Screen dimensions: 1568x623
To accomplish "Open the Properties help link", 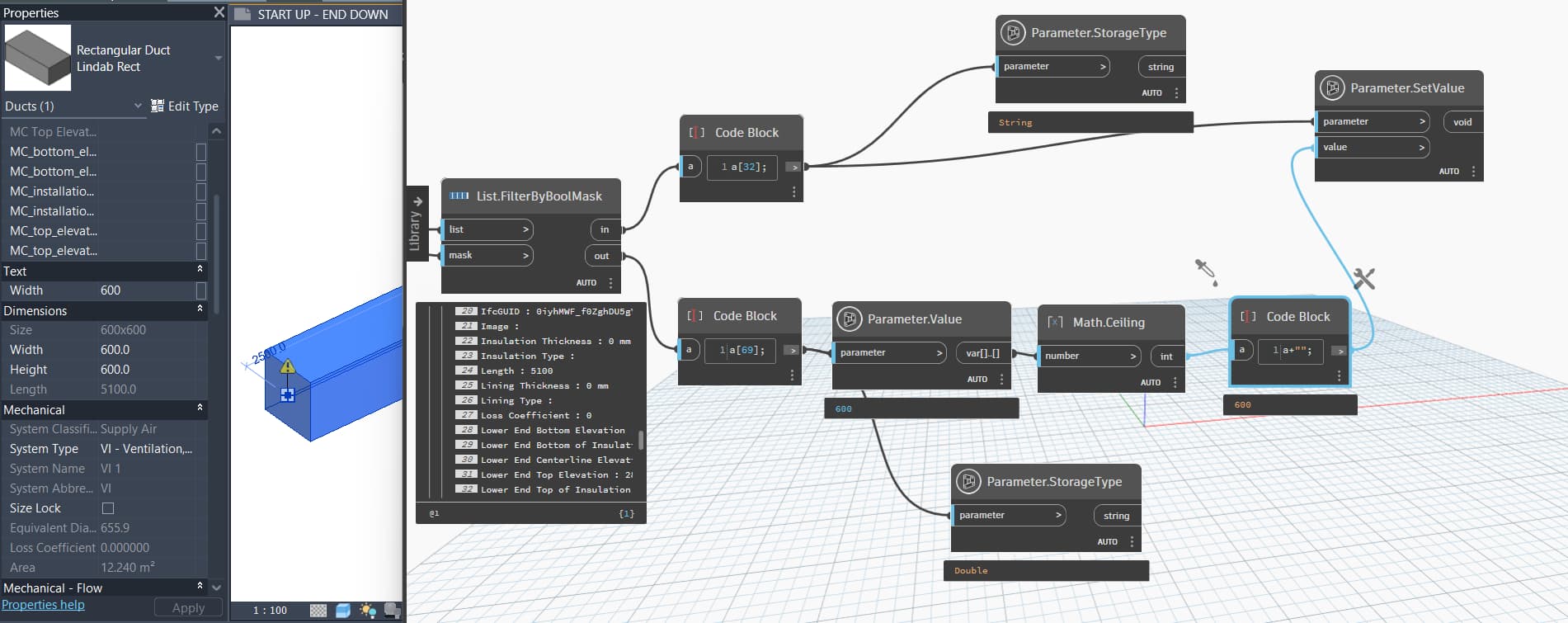I will (x=43, y=605).
